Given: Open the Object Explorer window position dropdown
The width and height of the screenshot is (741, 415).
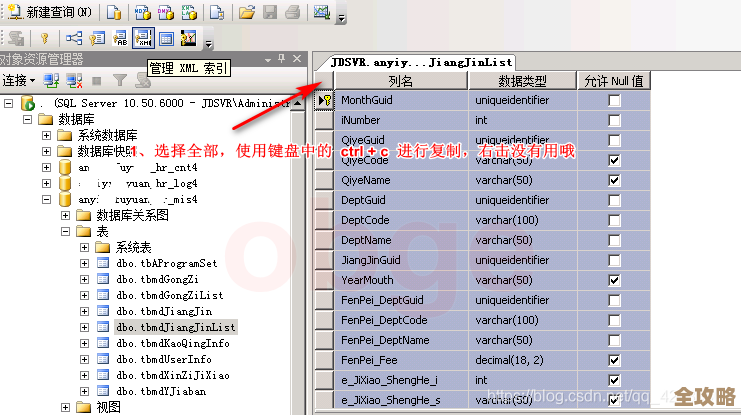Looking at the screenshot, I should coord(268,60).
